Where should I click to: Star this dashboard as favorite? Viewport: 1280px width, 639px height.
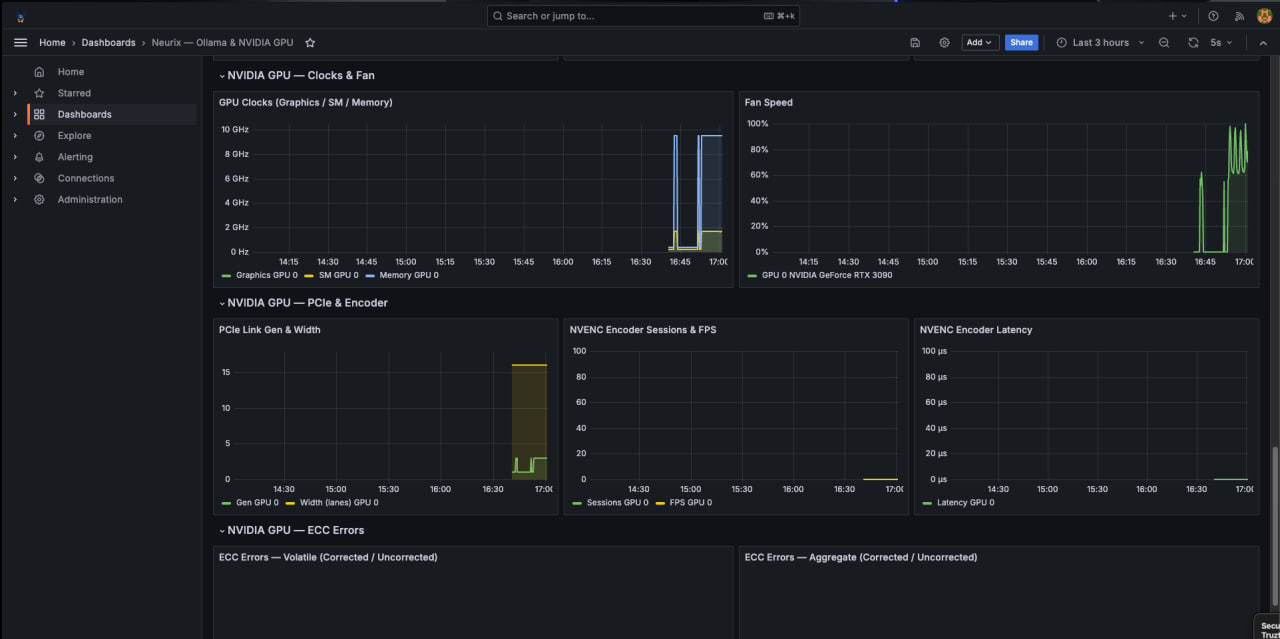(310, 43)
